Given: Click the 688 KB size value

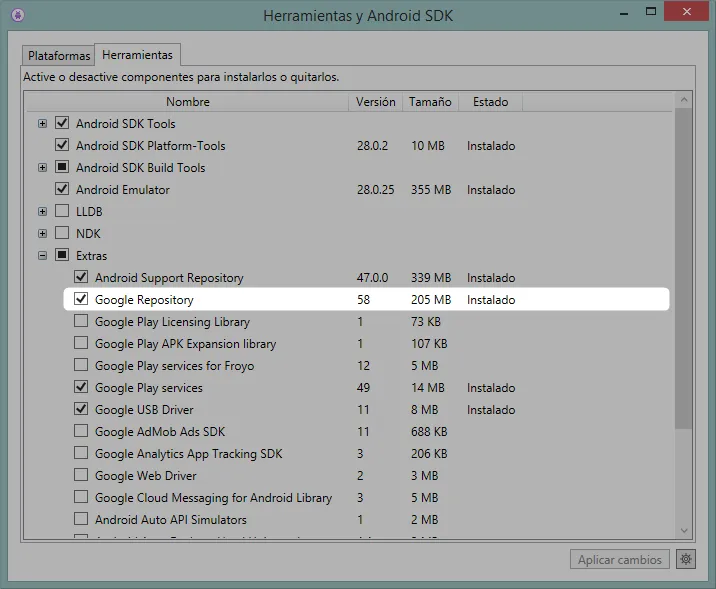Looking at the screenshot, I should point(429,431).
